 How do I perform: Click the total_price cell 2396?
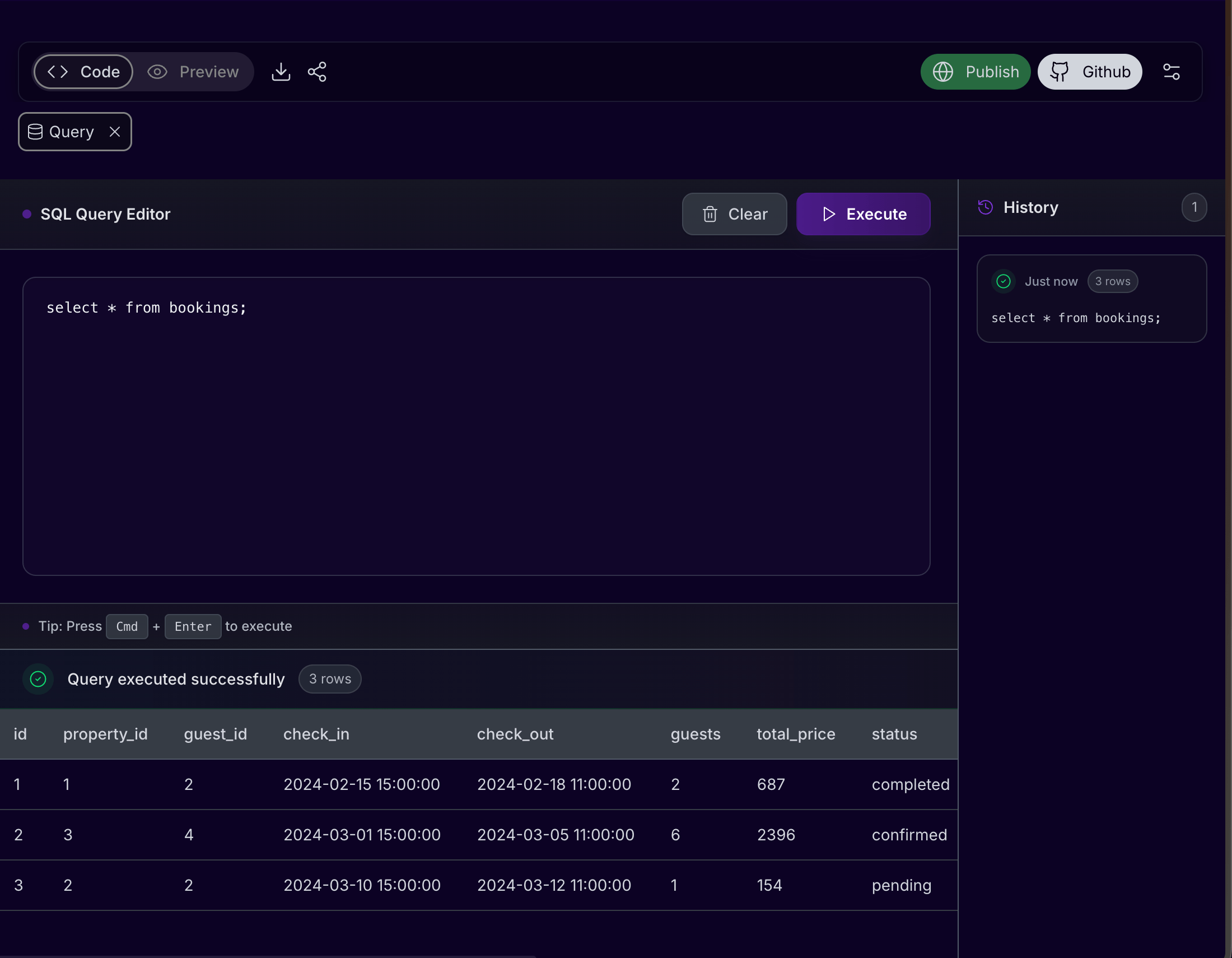(x=776, y=835)
